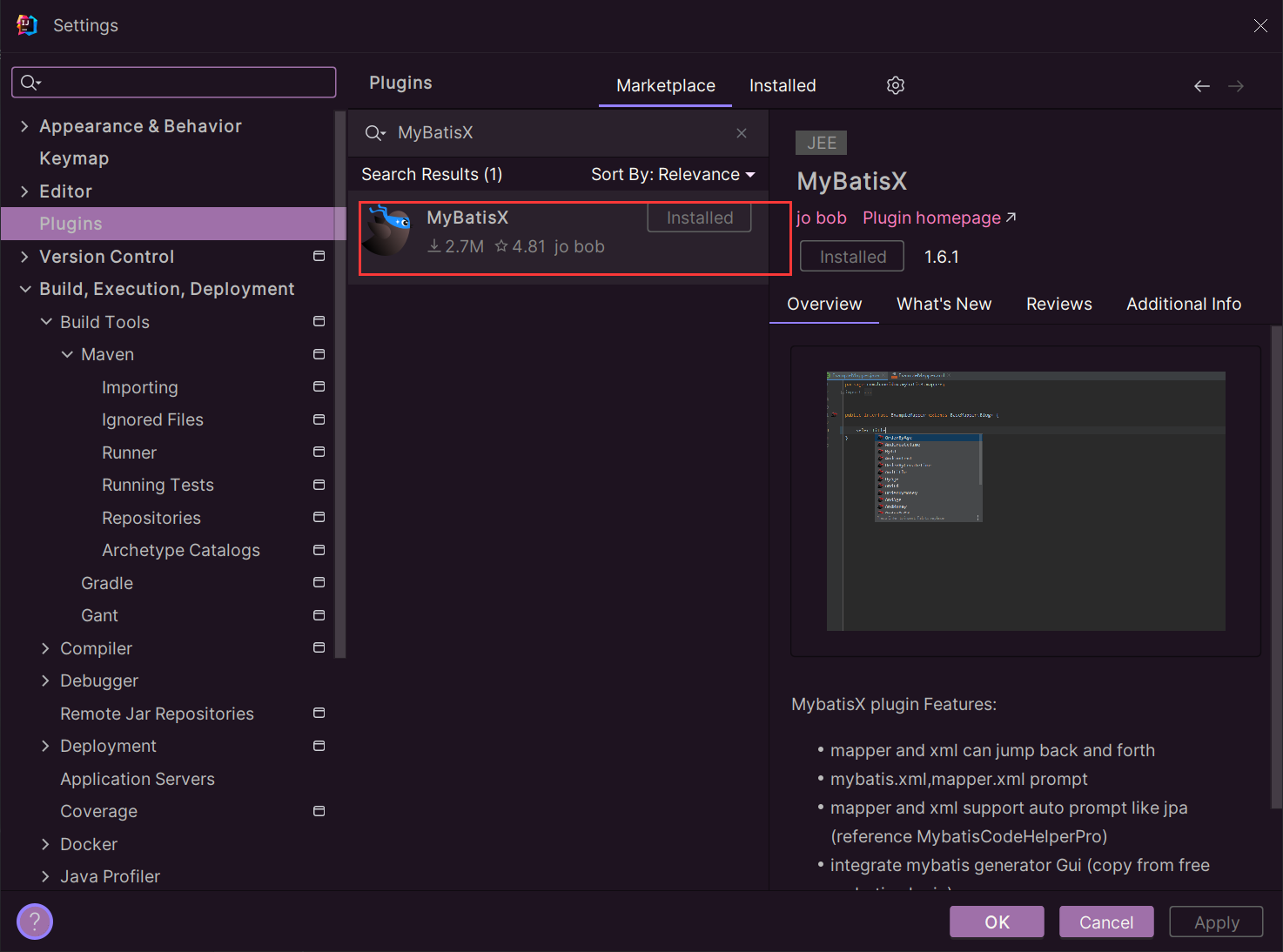Expand the Deployment node
This screenshot has height=952, width=1283.
coord(46,746)
